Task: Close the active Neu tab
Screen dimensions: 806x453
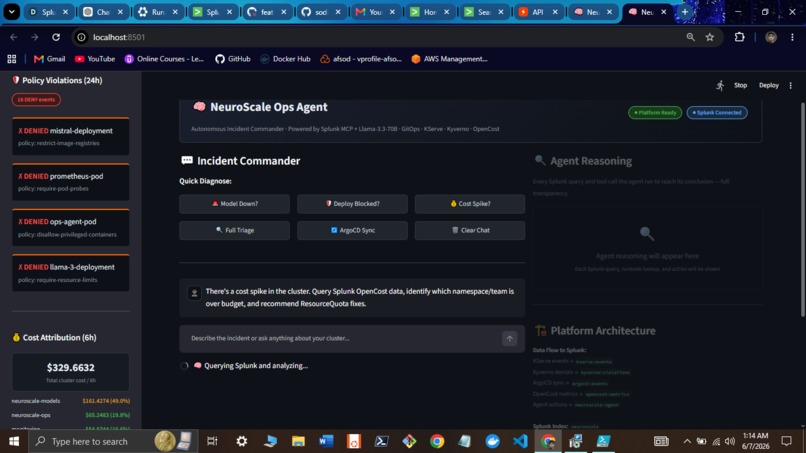Action: (664, 11)
